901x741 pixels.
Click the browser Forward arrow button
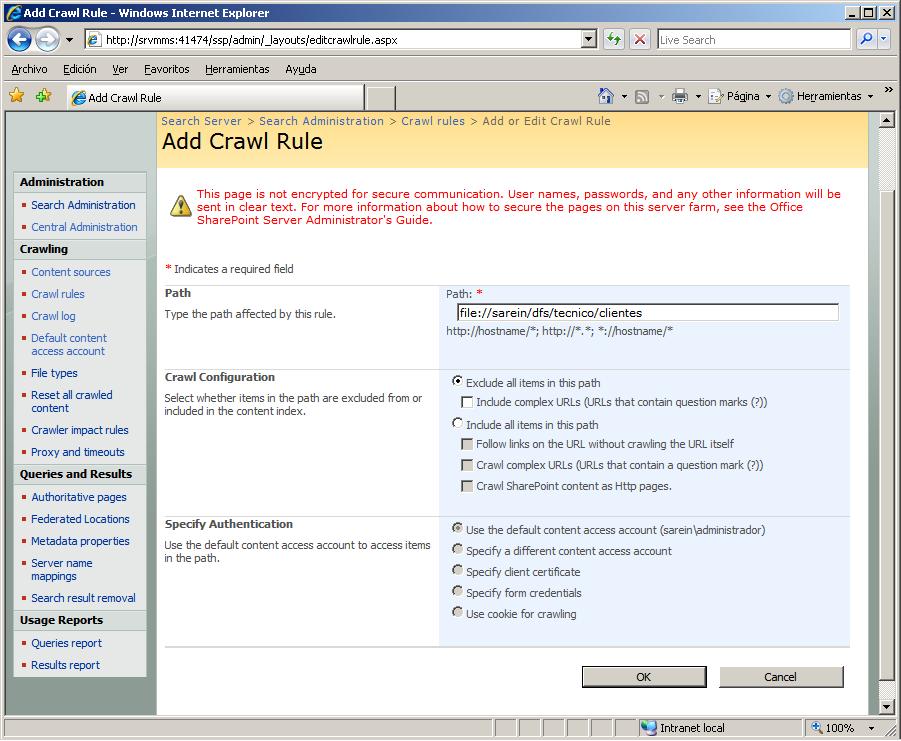click(x=47, y=40)
